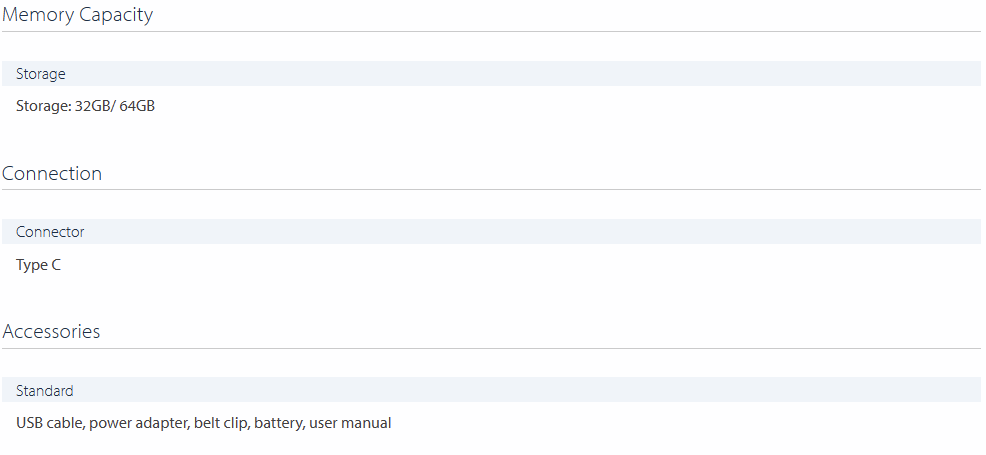Click the word Memory in the heading

(38, 15)
